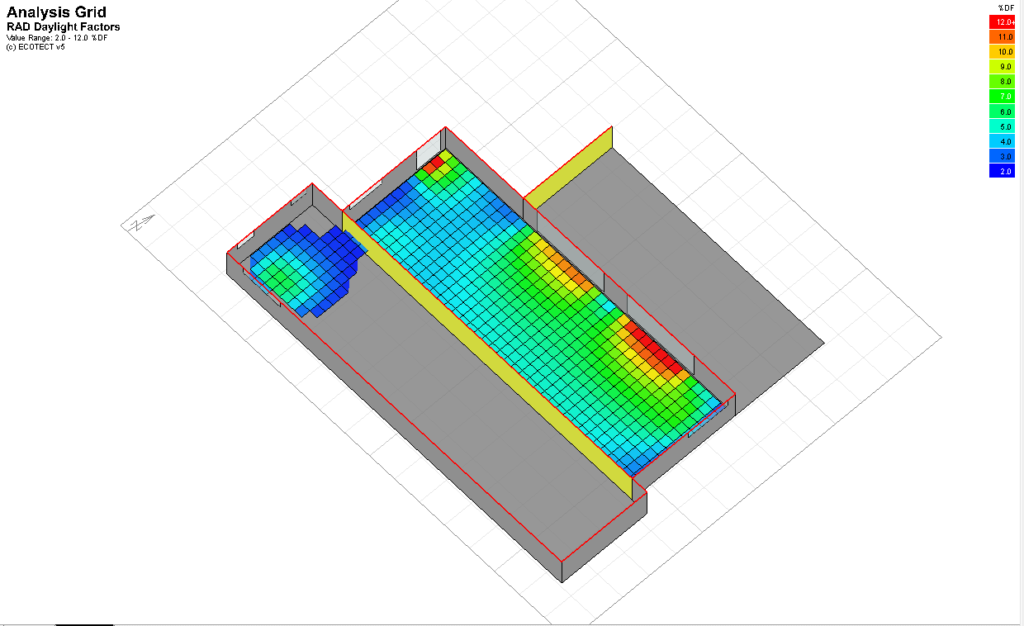Screen dimensions: 1024x626
Task: Select the dark blue 2.0 legend swatch
Action: [1002, 171]
